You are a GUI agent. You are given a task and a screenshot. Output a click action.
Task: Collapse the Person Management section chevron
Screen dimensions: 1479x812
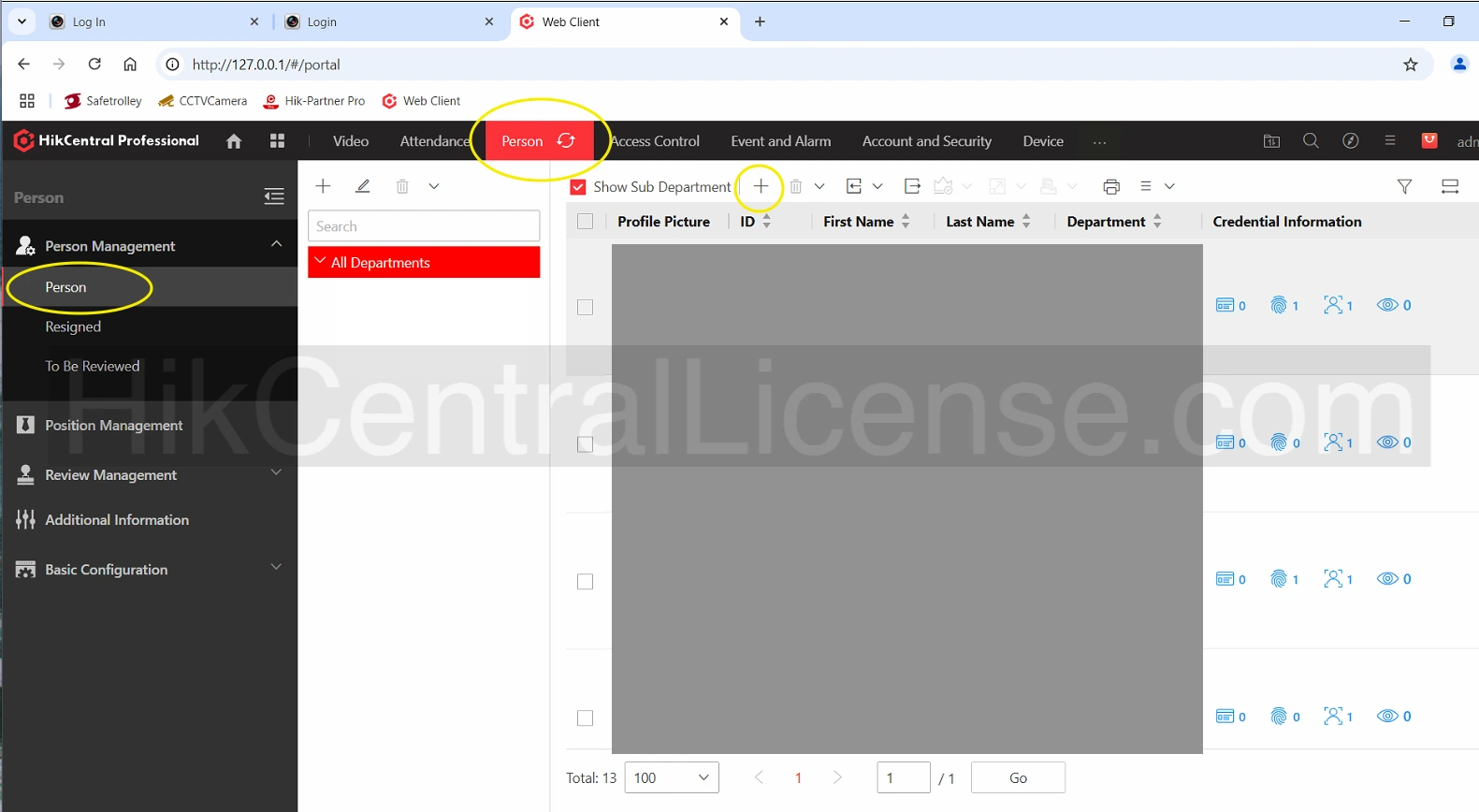click(x=276, y=243)
